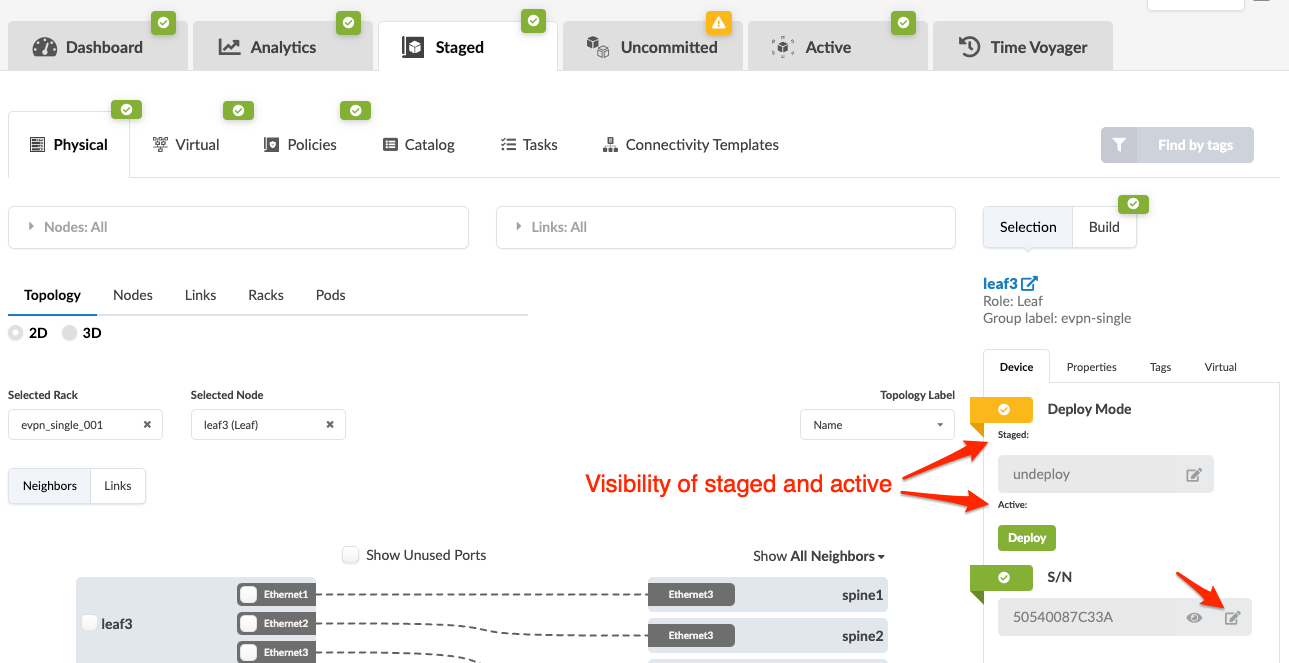Click the Time Voyager history icon

click(969, 47)
